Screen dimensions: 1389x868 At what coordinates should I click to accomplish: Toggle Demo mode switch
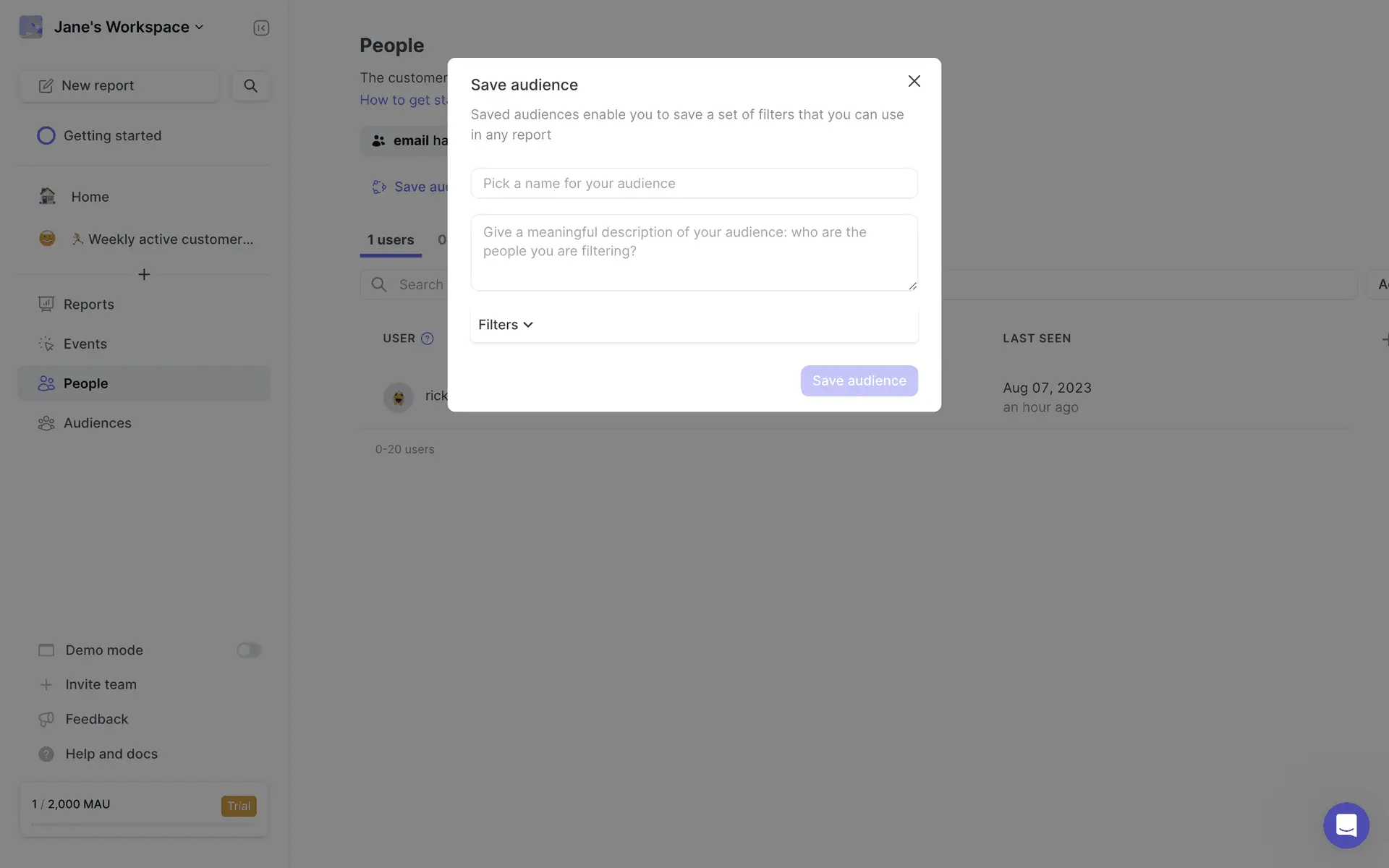click(248, 650)
